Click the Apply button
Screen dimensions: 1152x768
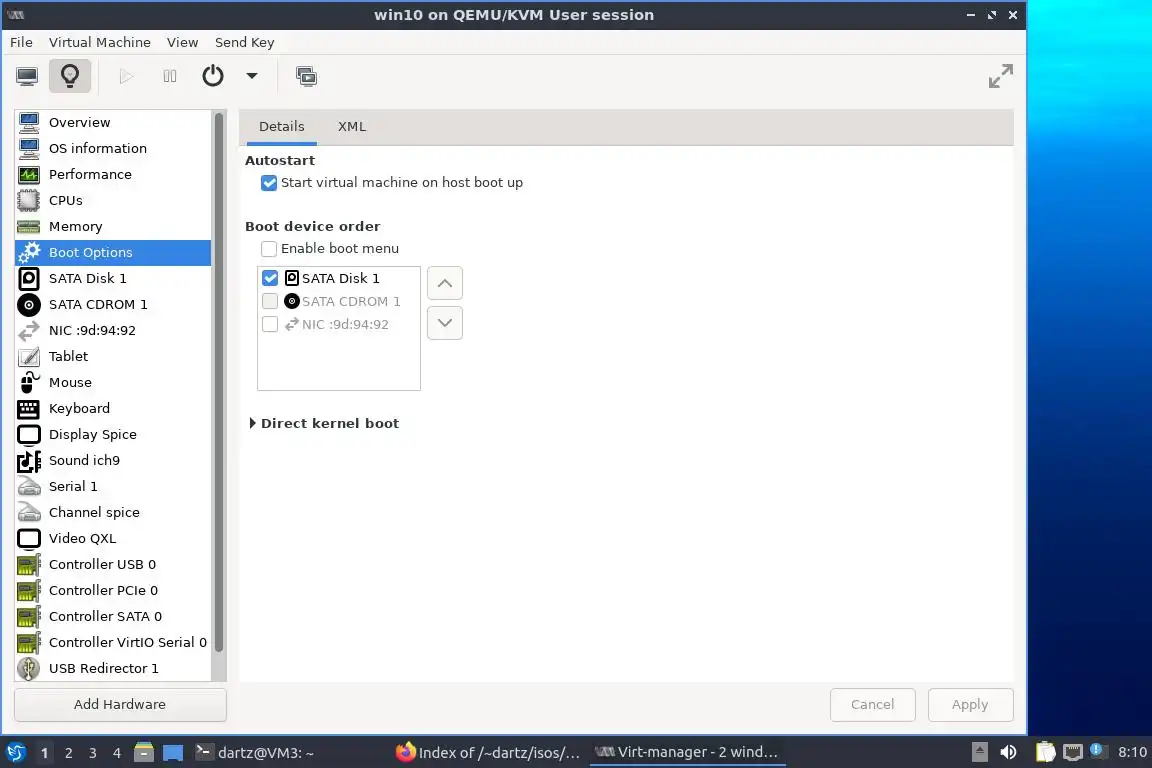coord(970,705)
